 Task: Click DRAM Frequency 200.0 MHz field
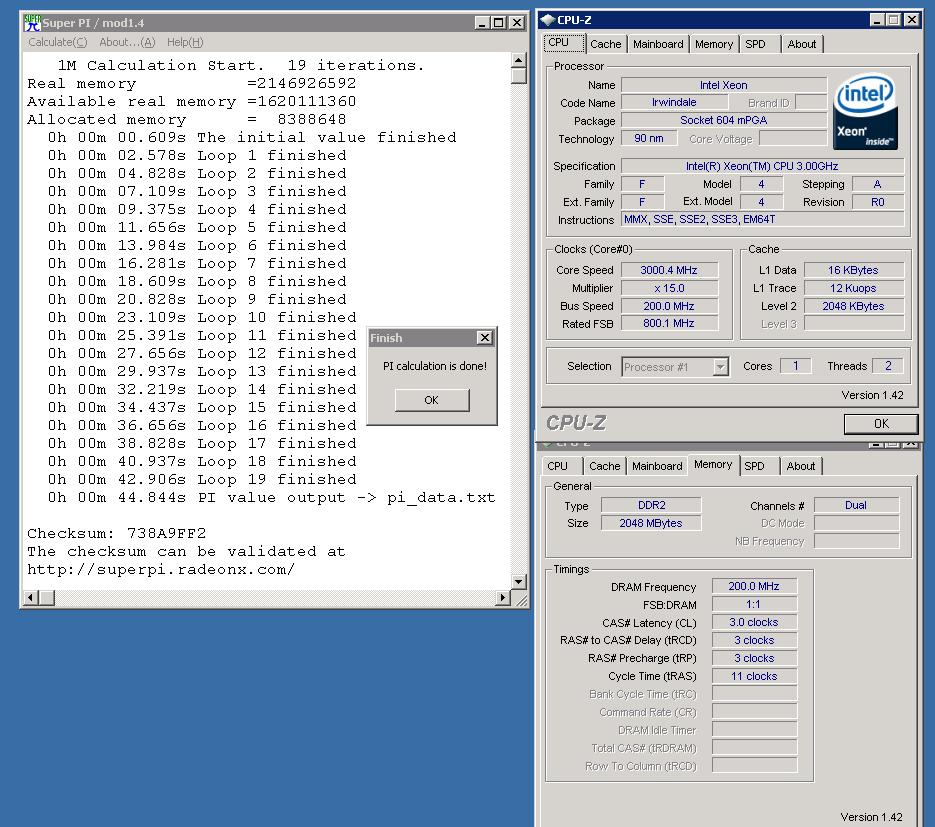point(754,587)
